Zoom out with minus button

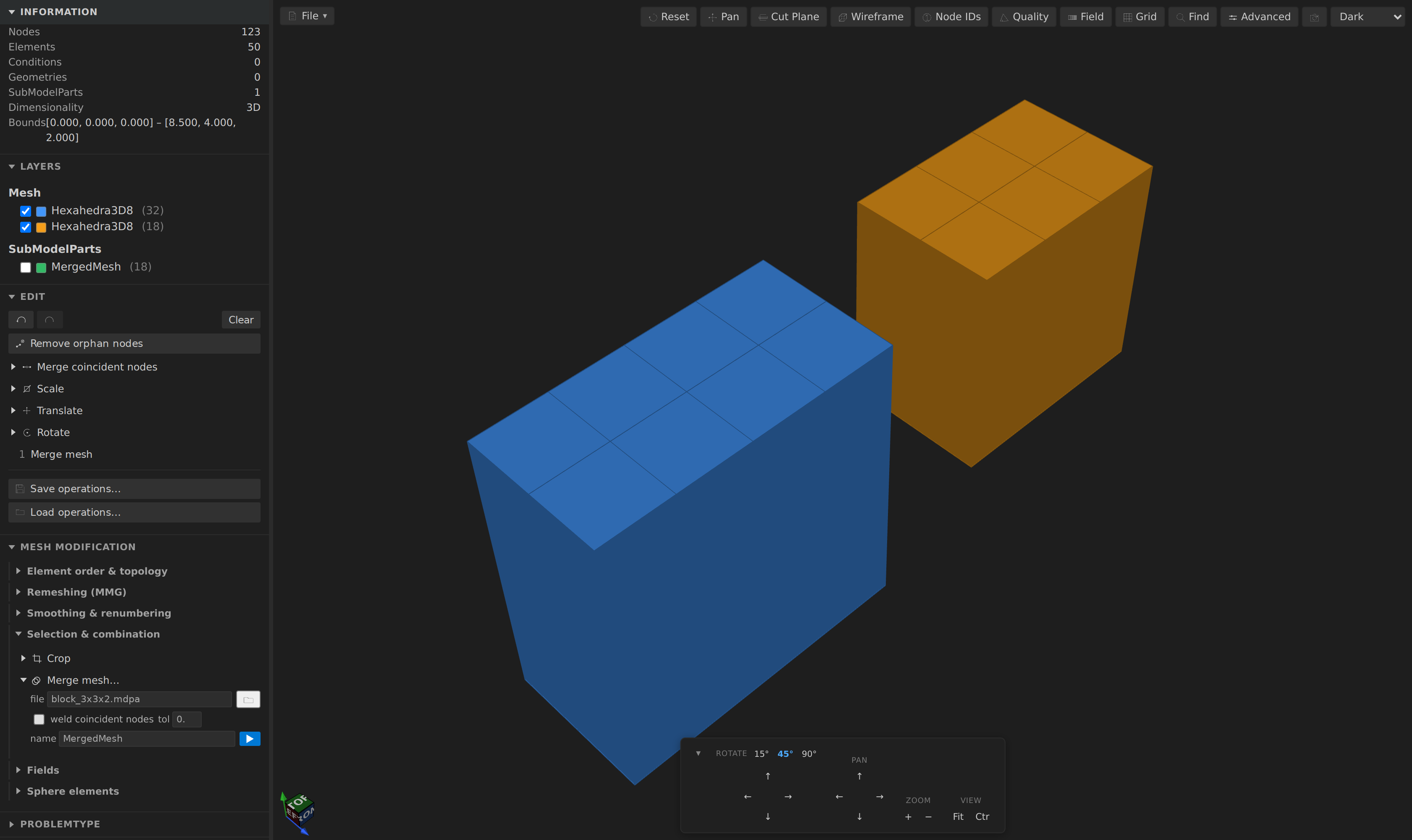(x=928, y=817)
